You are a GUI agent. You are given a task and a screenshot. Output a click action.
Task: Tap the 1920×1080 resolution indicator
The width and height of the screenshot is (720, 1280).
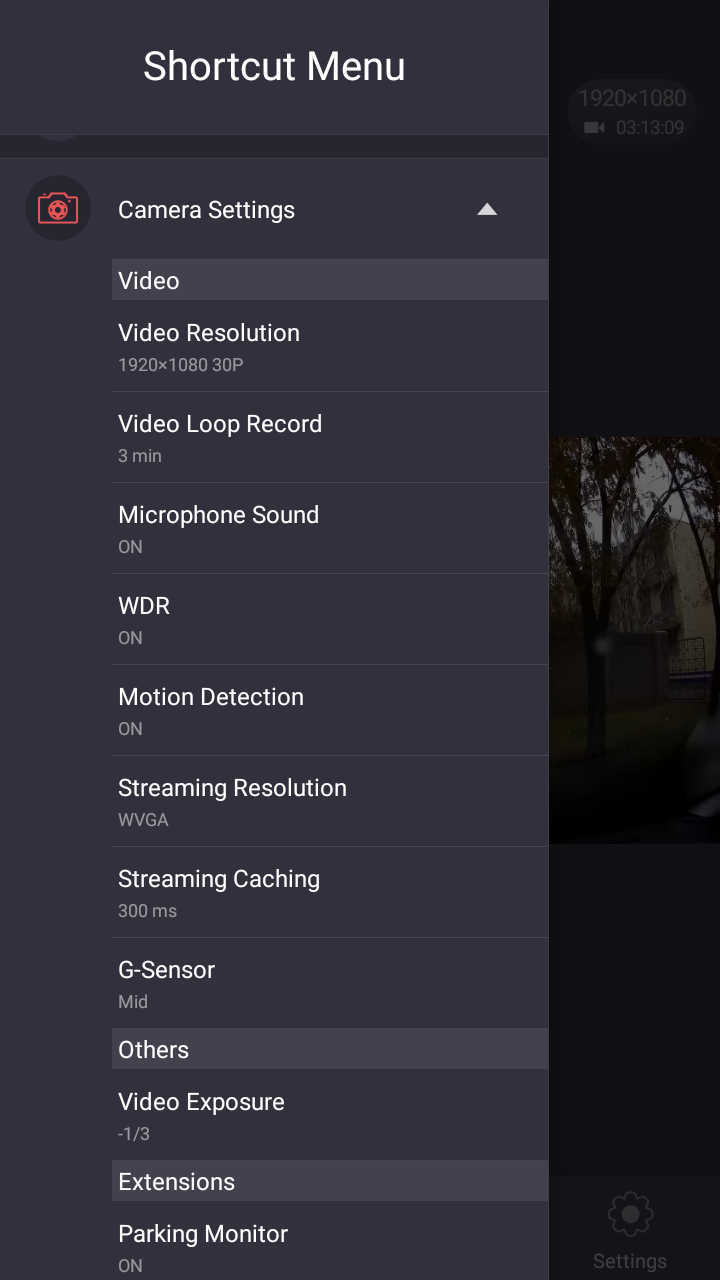click(x=632, y=98)
